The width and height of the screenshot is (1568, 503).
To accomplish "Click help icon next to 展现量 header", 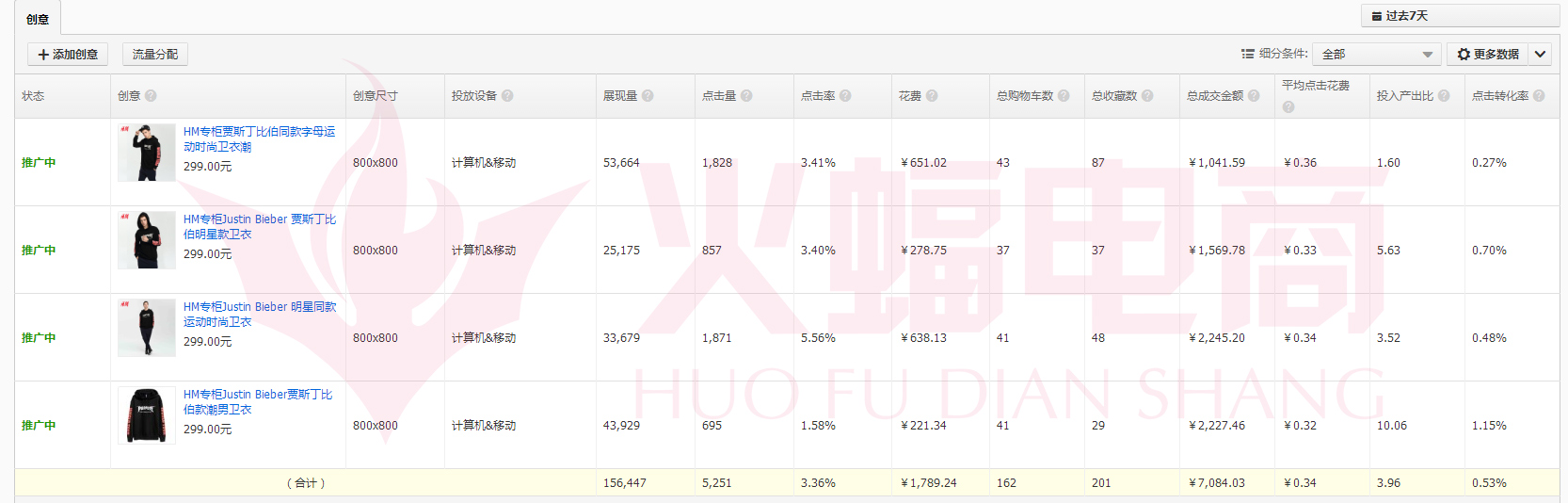I will 648,96.
